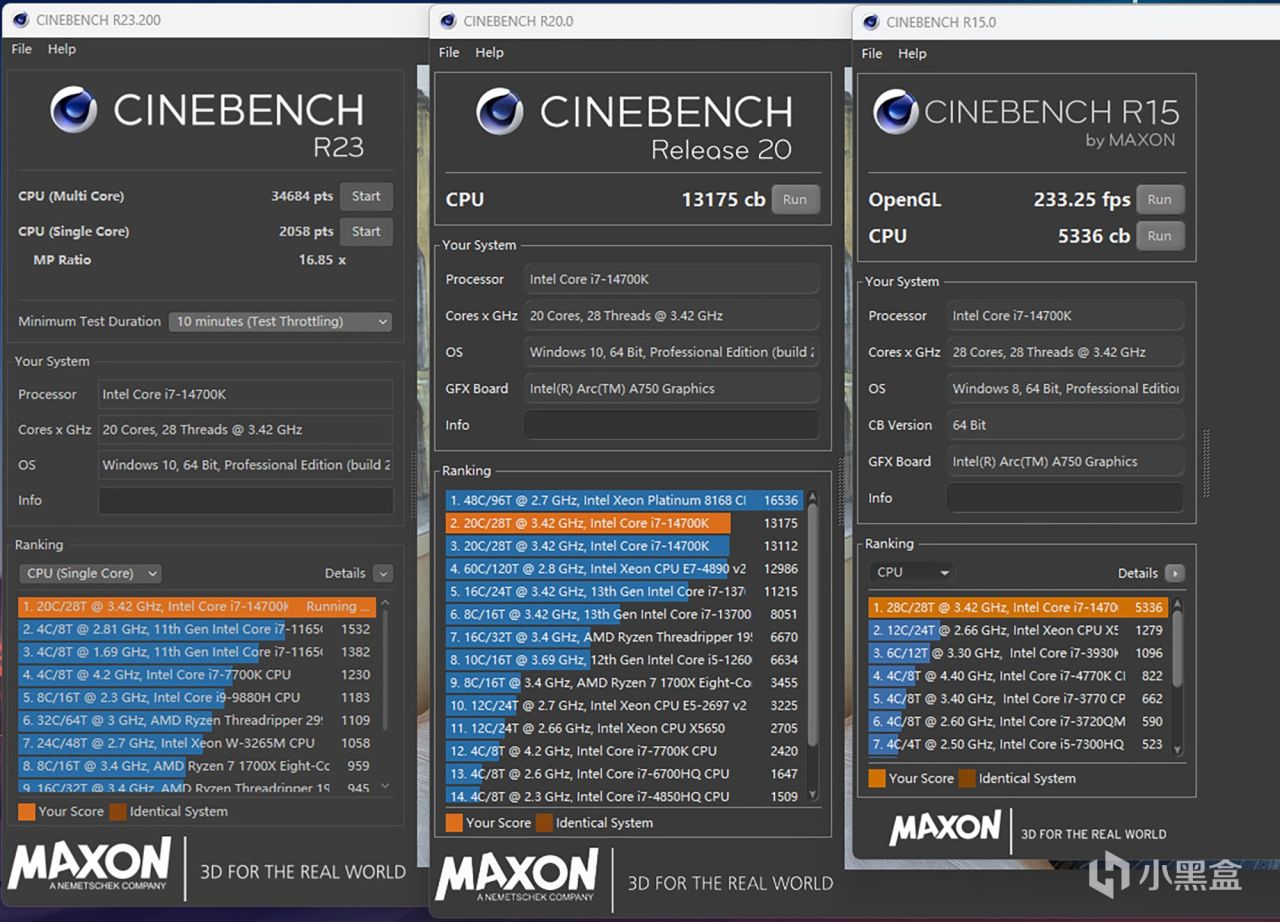Viewport: 1280px width, 922px height.
Task: Click the orange Your Score swatch in R23
Action: 27,812
